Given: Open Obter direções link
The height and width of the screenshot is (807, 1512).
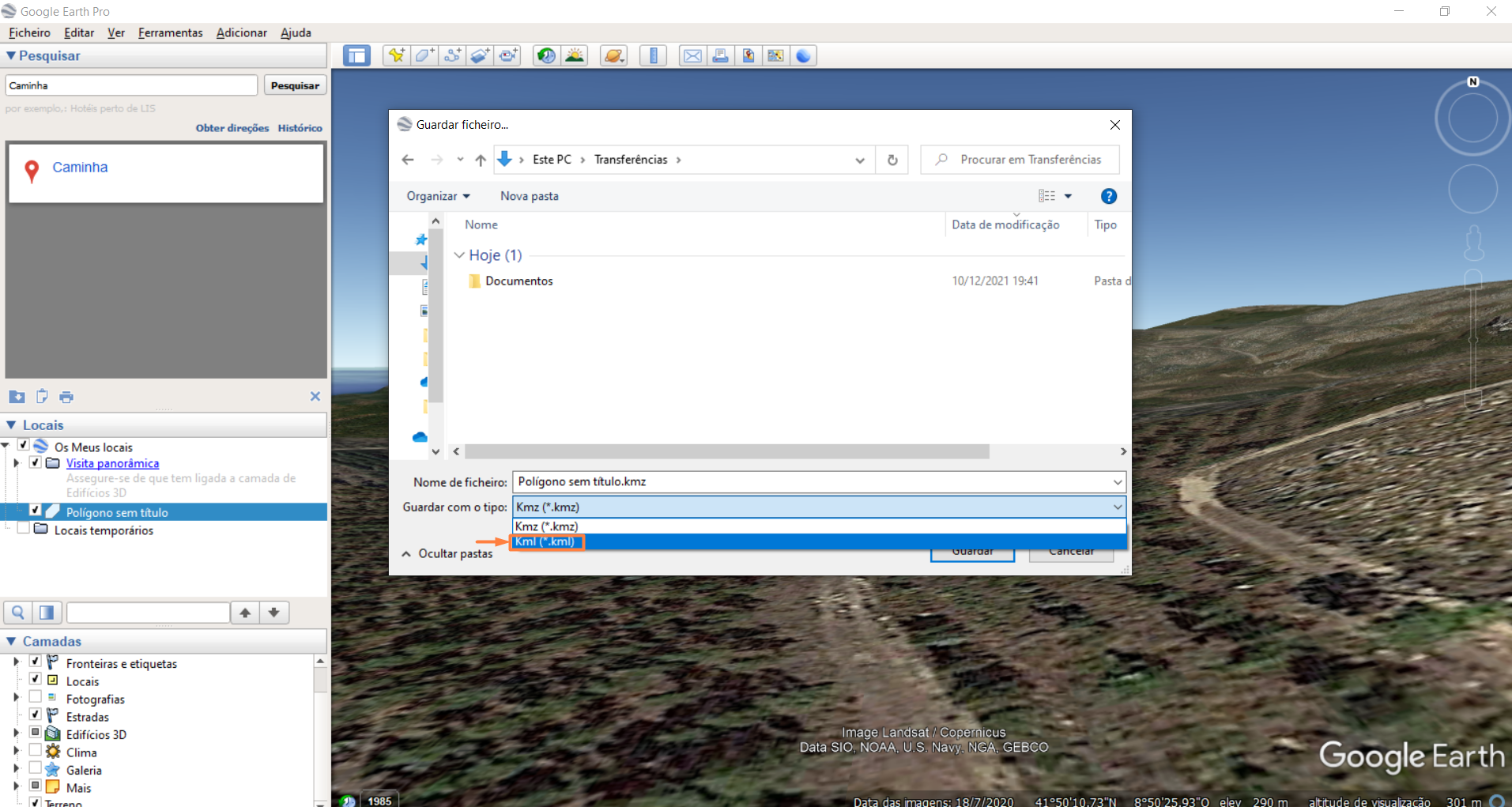Looking at the screenshot, I should click(x=232, y=128).
